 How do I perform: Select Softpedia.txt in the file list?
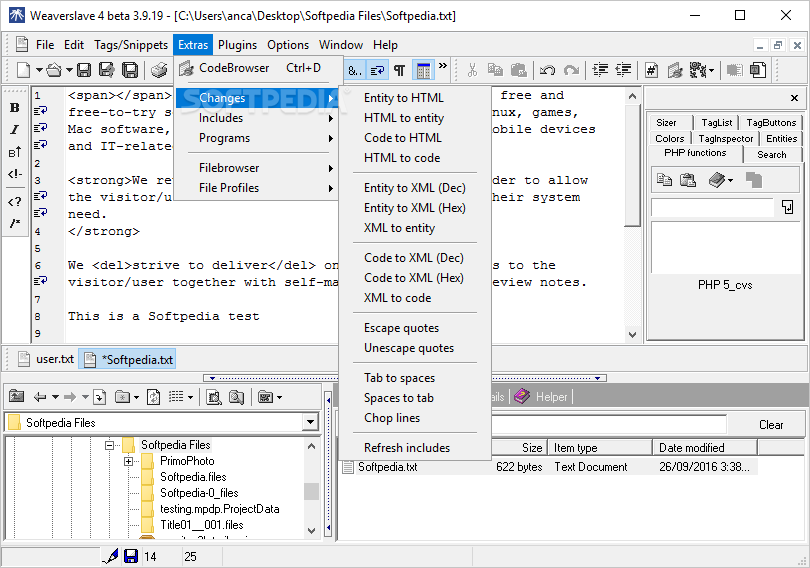[387, 467]
